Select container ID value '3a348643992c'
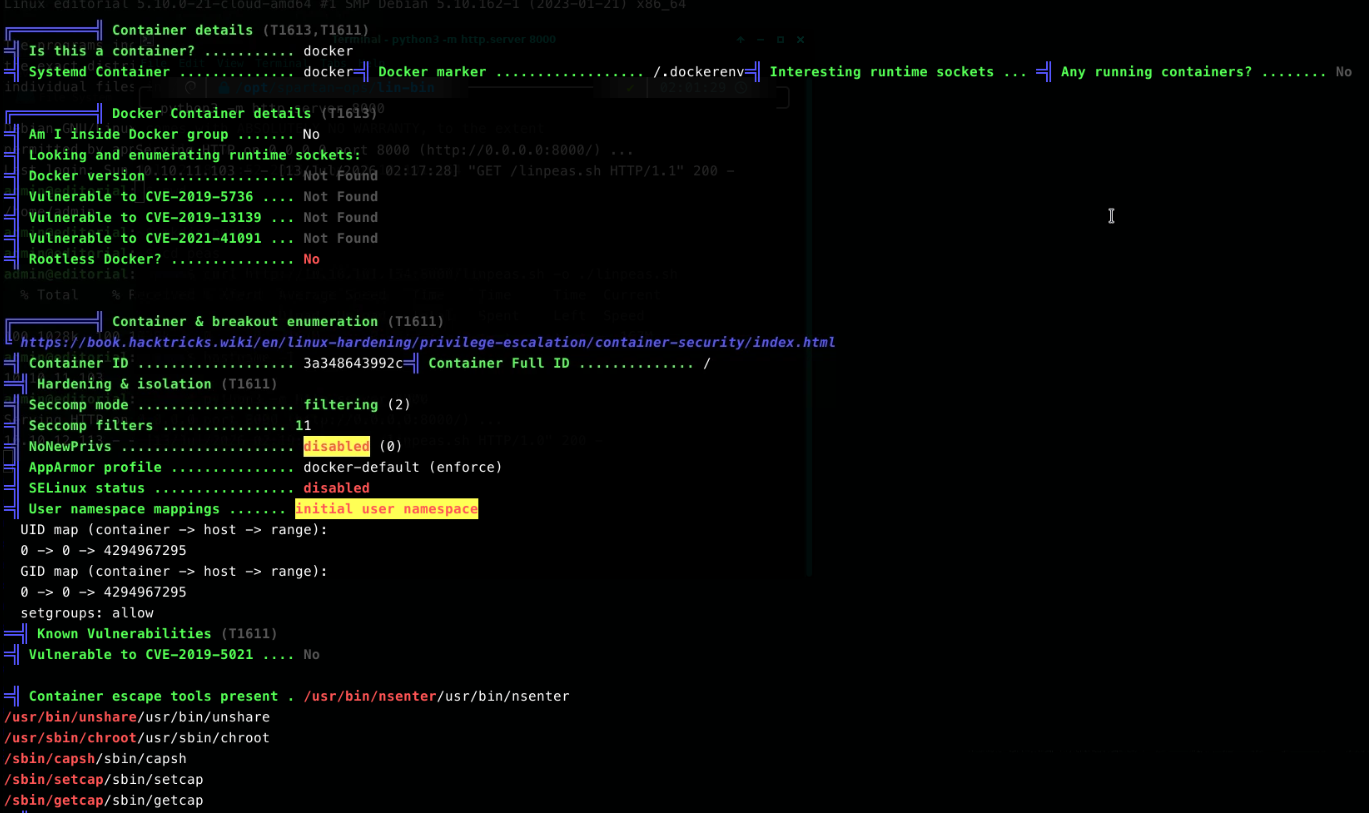 [353, 363]
